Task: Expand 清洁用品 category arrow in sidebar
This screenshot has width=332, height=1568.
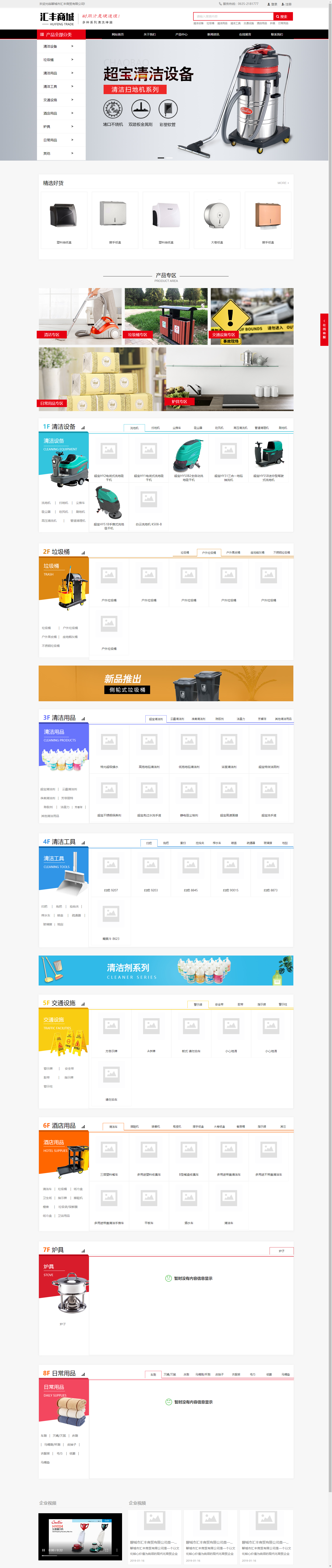Action: (x=72, y=73)
